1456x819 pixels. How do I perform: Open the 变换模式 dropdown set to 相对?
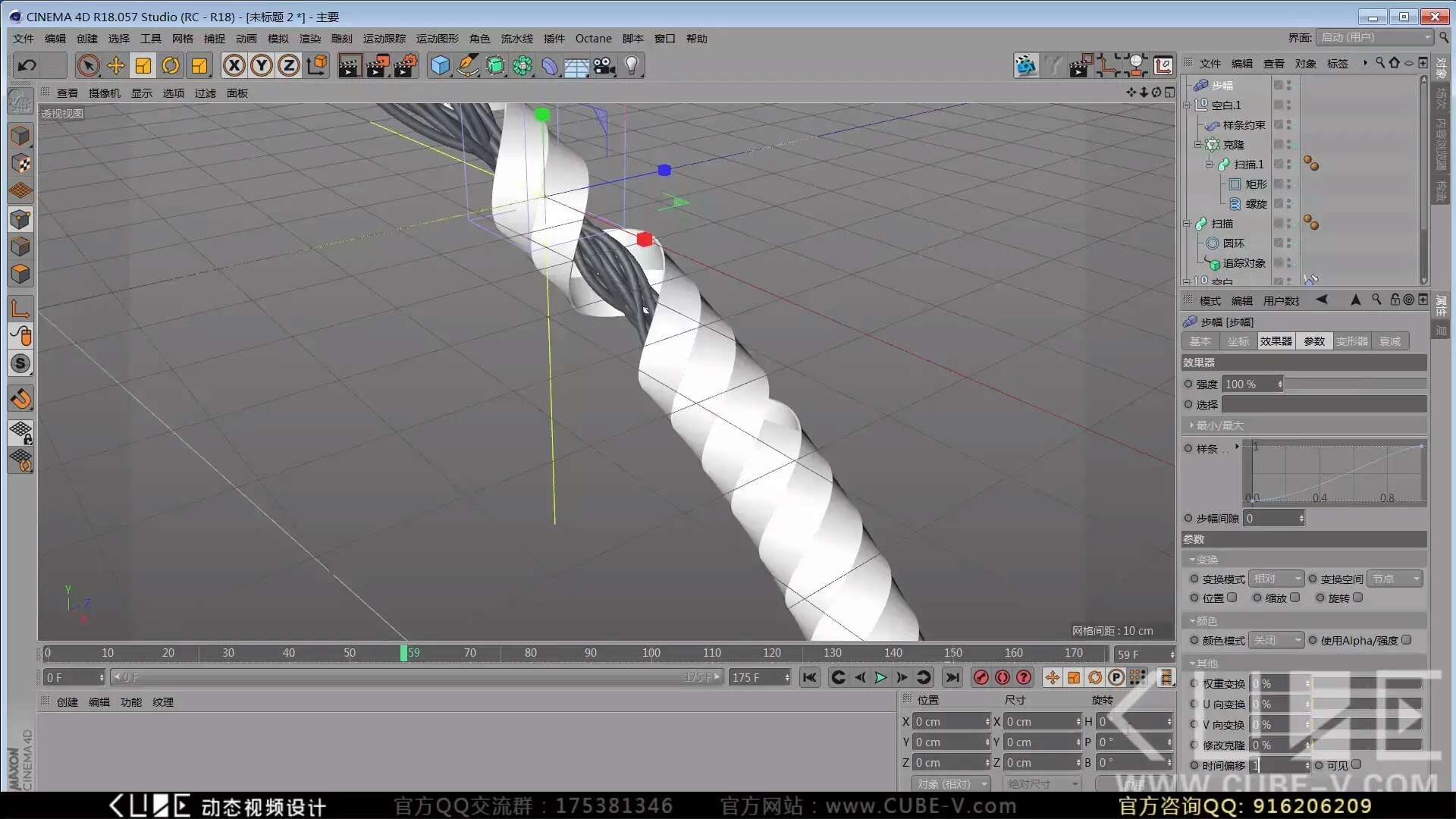[x=1276, y=579]
